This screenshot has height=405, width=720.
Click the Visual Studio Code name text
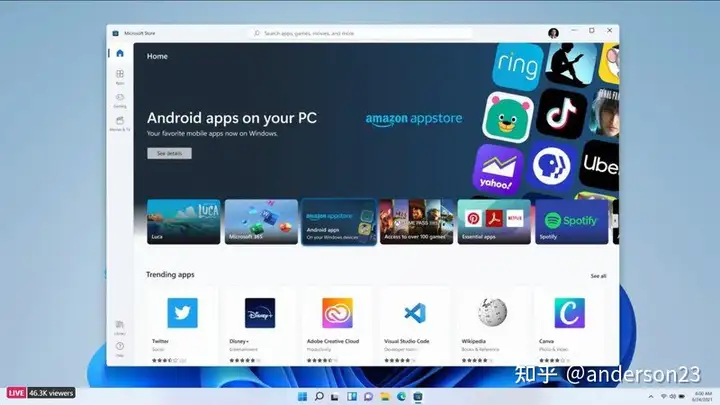tap(407, 341)
